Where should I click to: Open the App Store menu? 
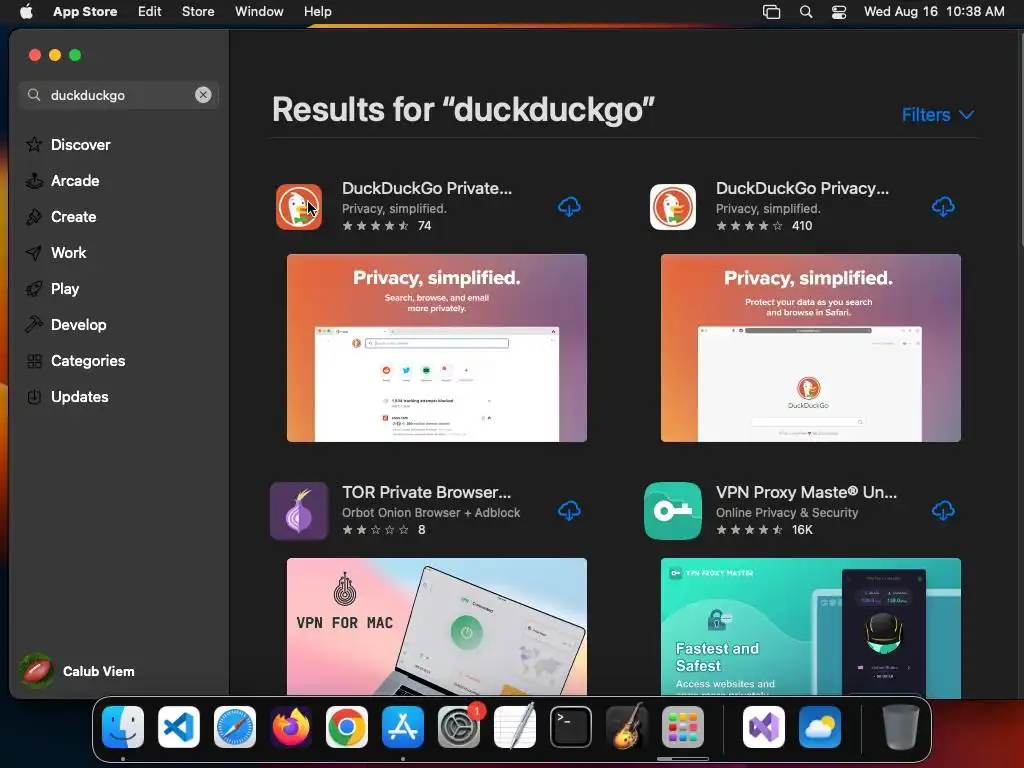(85, 12)
